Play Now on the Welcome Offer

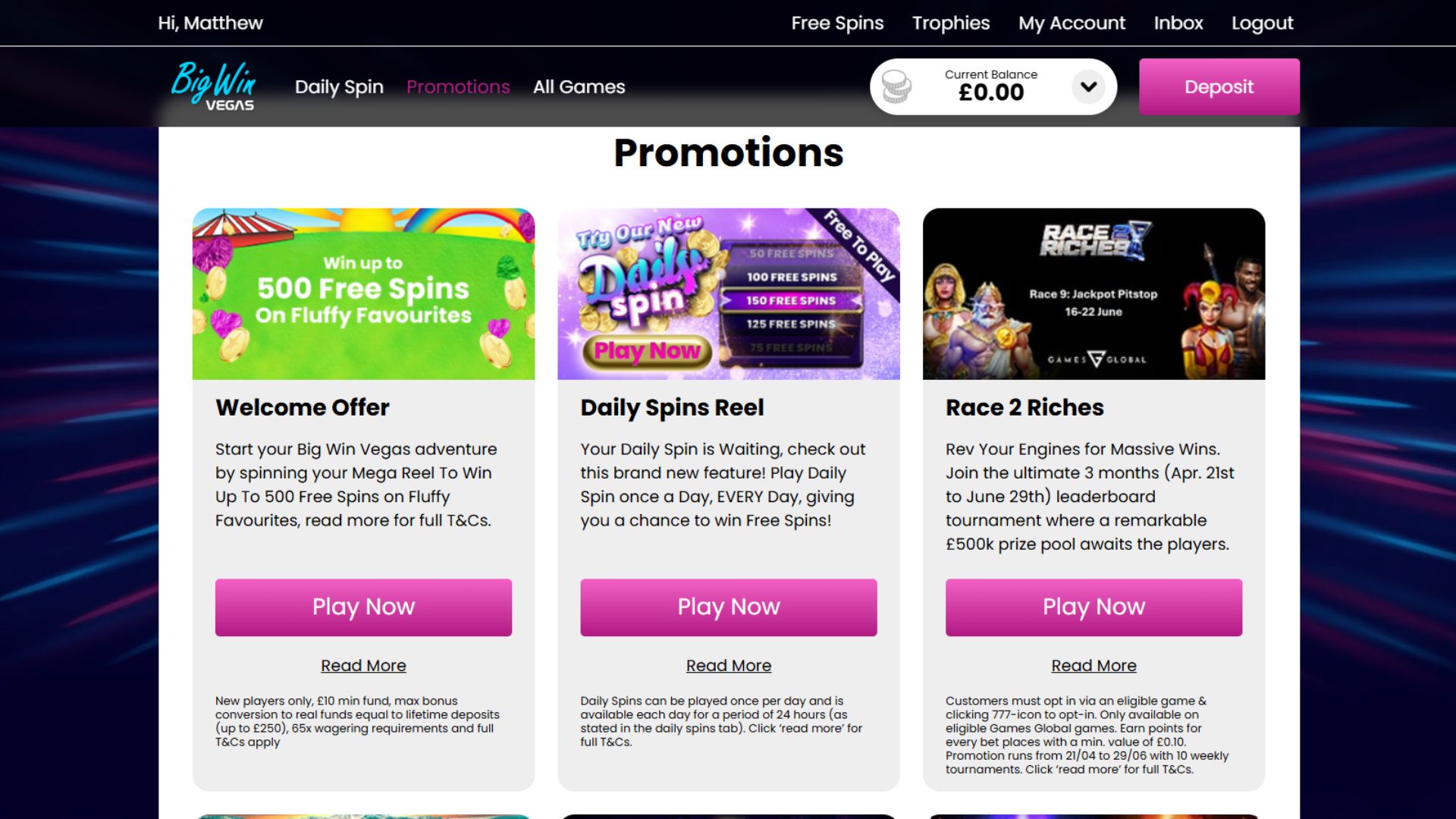pos(363,607)
